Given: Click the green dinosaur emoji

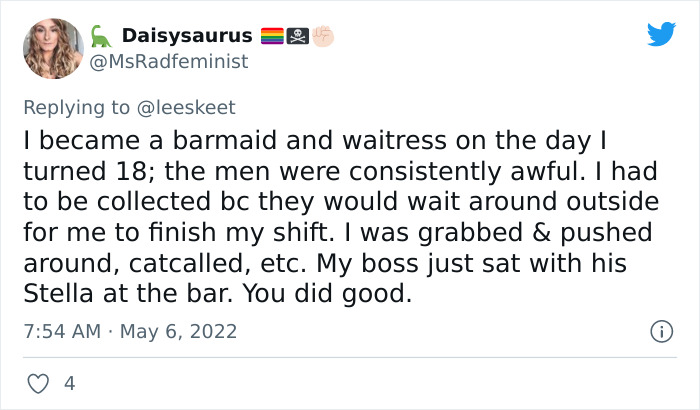Looking at the screenshot, I should coord(101,36).
